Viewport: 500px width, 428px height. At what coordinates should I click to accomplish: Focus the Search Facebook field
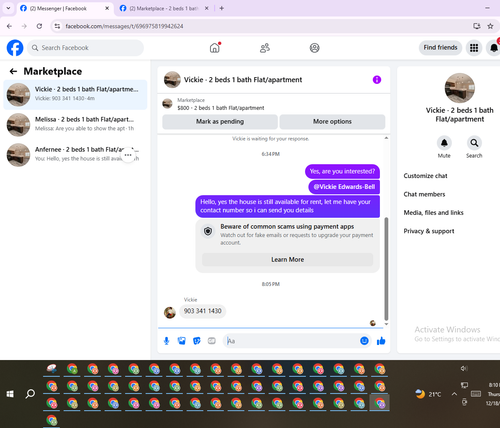click(x=85, y=48)
